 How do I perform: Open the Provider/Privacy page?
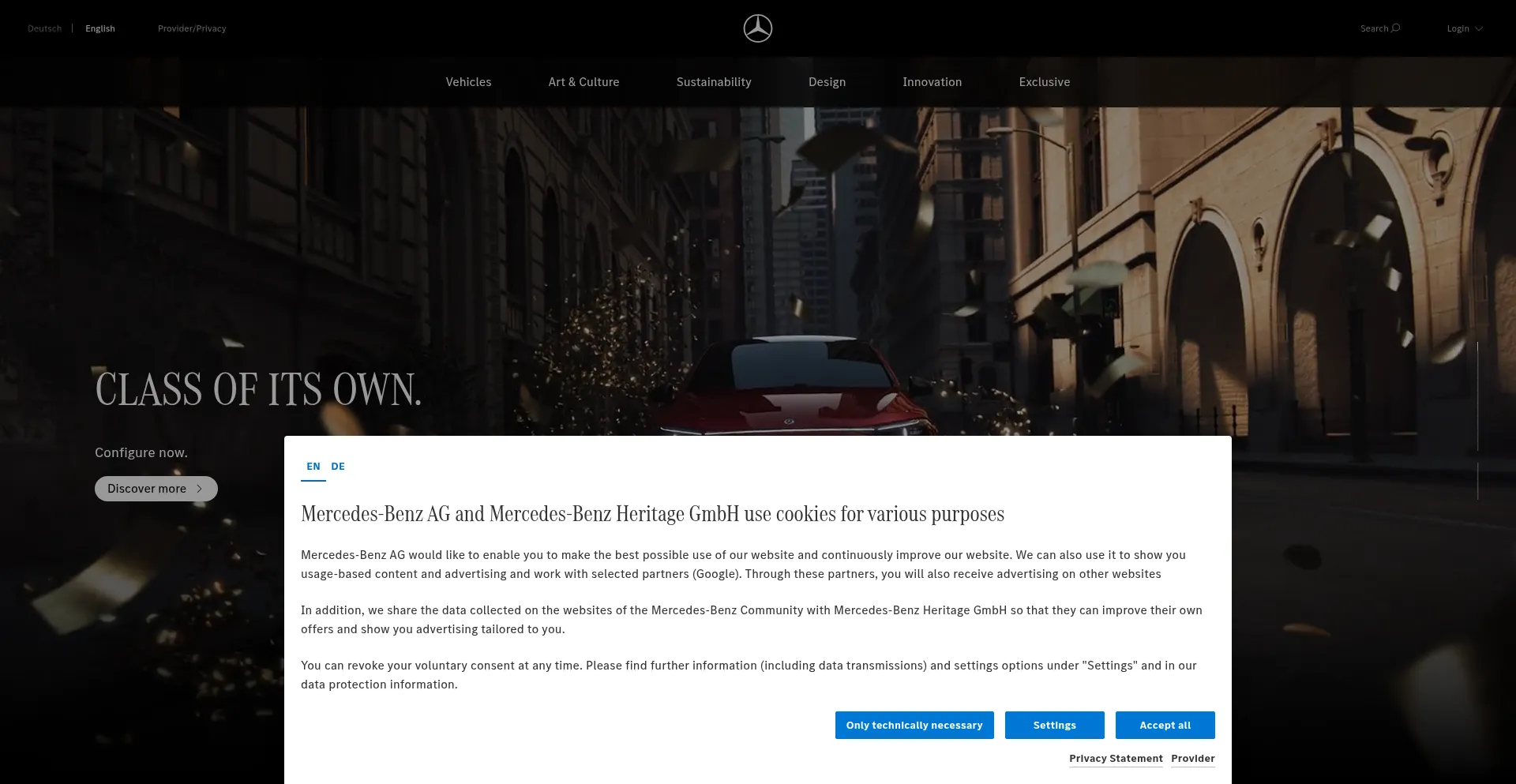tap(192, 28)
